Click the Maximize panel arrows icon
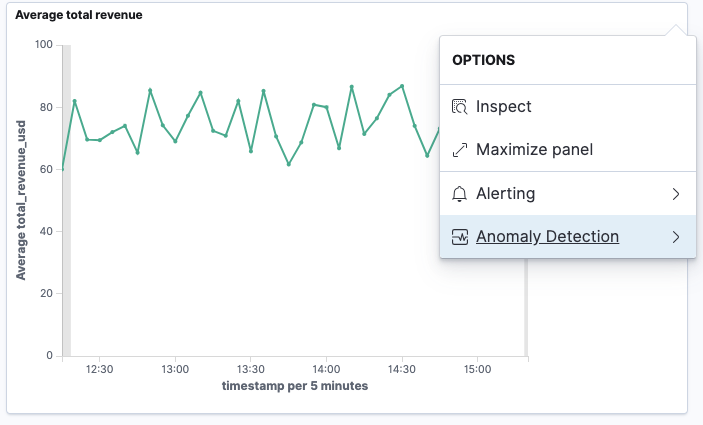Screen dimensions: 703x425 coord(460,150)
